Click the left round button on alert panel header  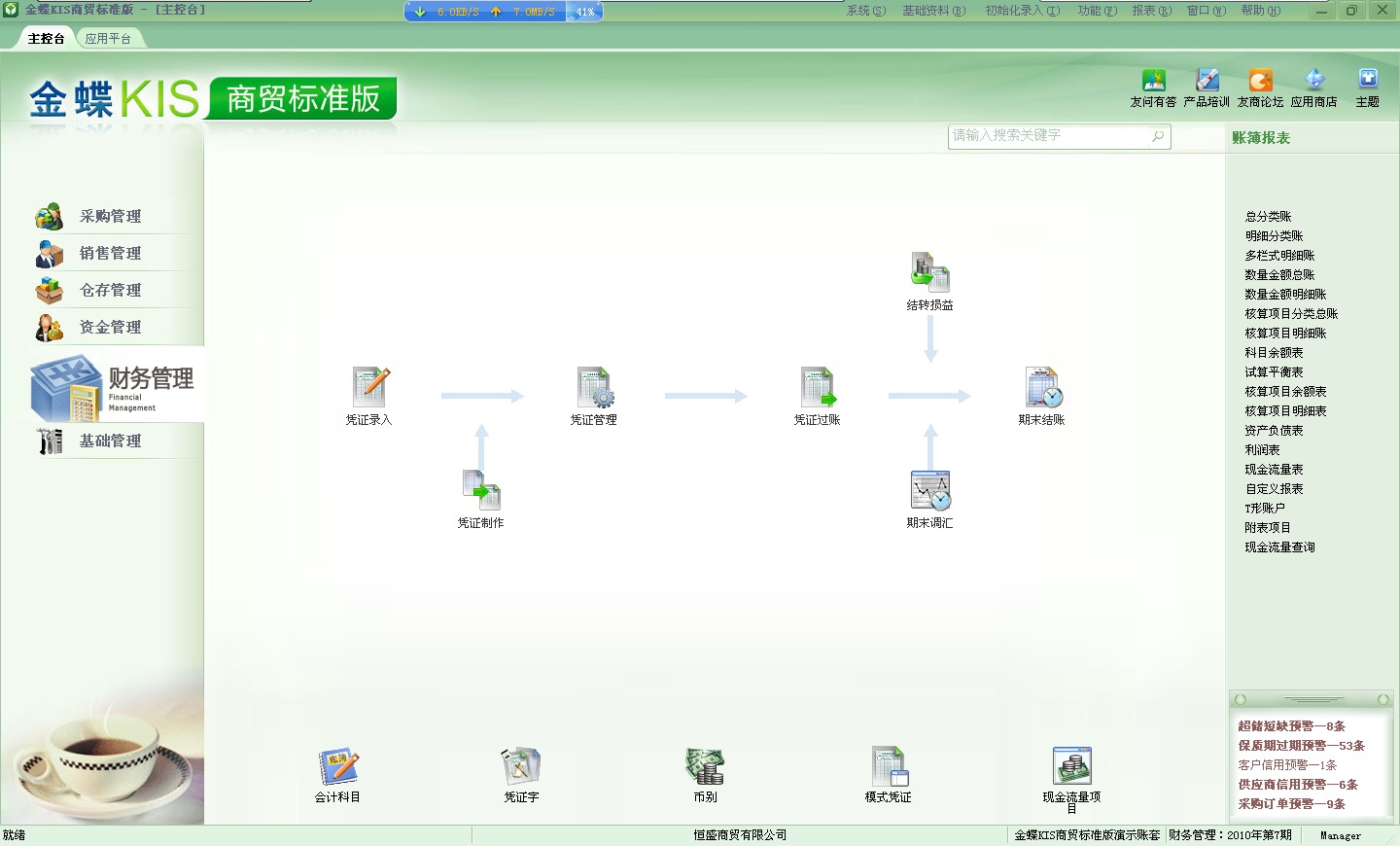click(1240, 700)
